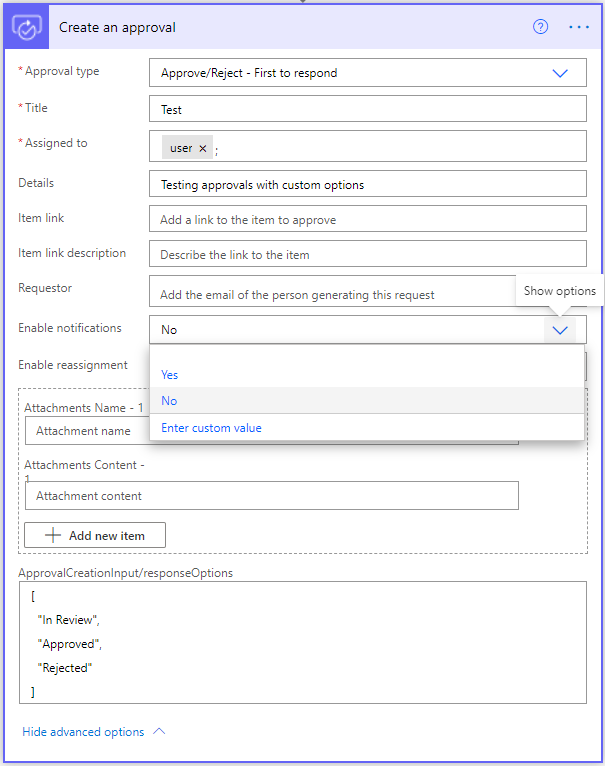Click the ApprovalCreationInput/responseOptions label
Screen dimensions: 605x766
click(126, 573)
